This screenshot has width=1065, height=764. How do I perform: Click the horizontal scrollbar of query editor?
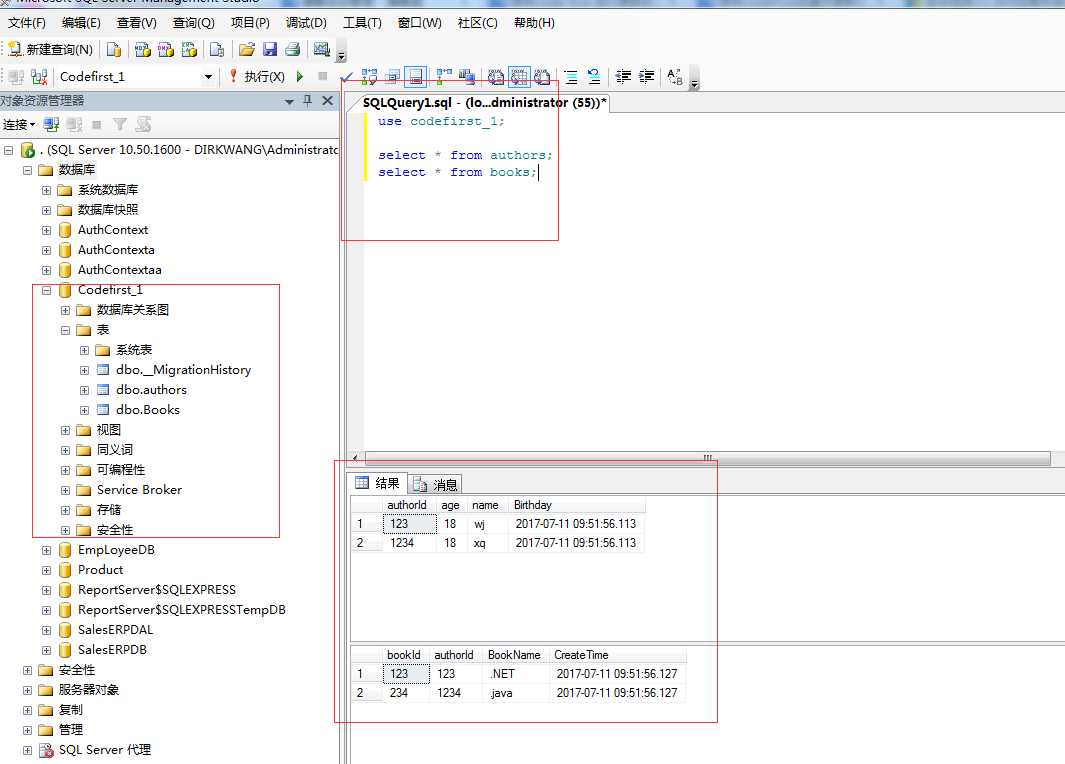[707, 458]
